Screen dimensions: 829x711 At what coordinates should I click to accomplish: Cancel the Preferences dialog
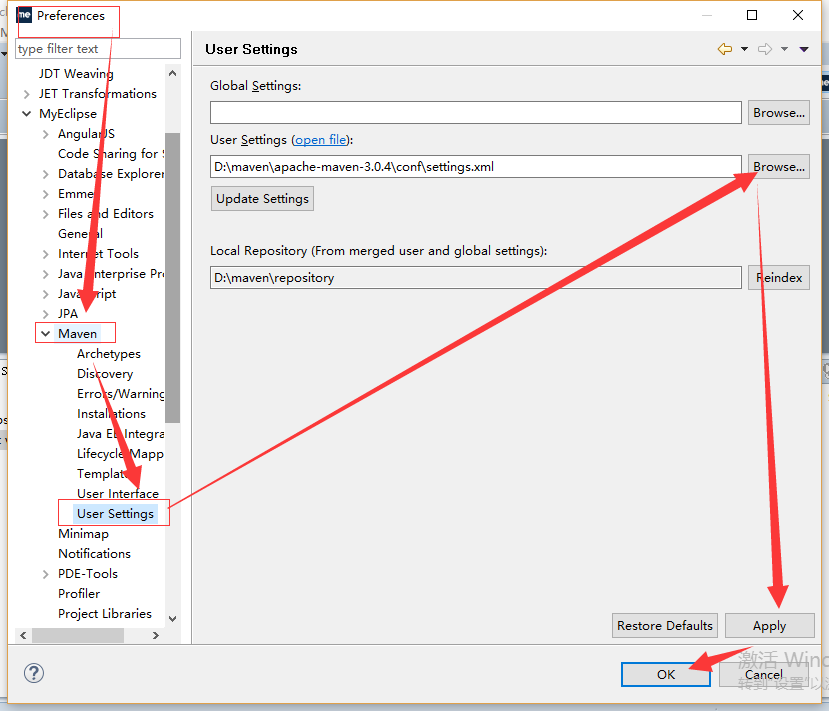763,675
